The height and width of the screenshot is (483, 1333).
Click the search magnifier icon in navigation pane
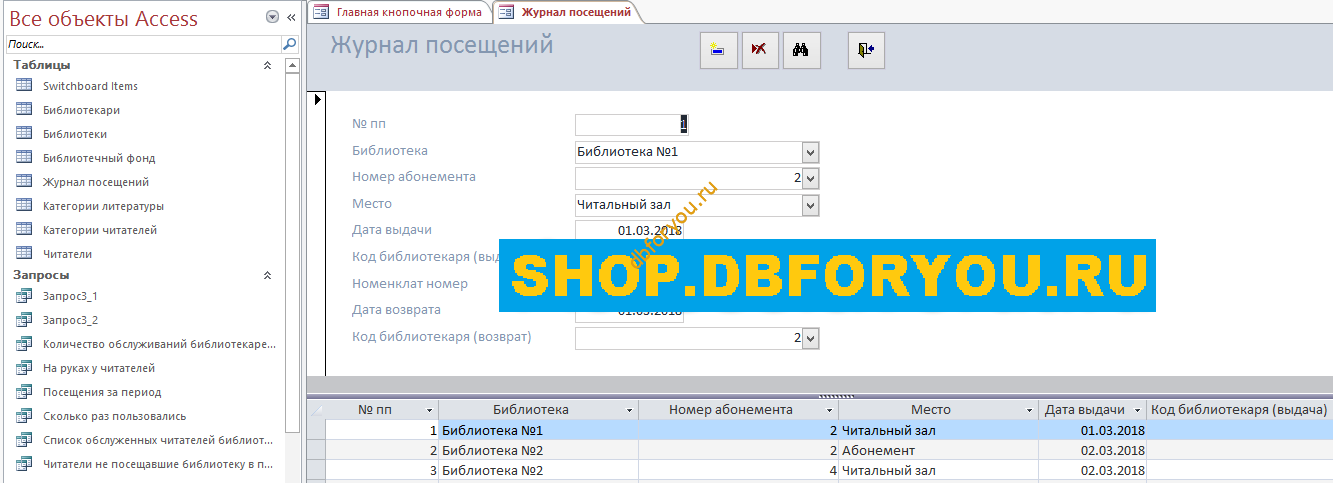pos(290,44)
